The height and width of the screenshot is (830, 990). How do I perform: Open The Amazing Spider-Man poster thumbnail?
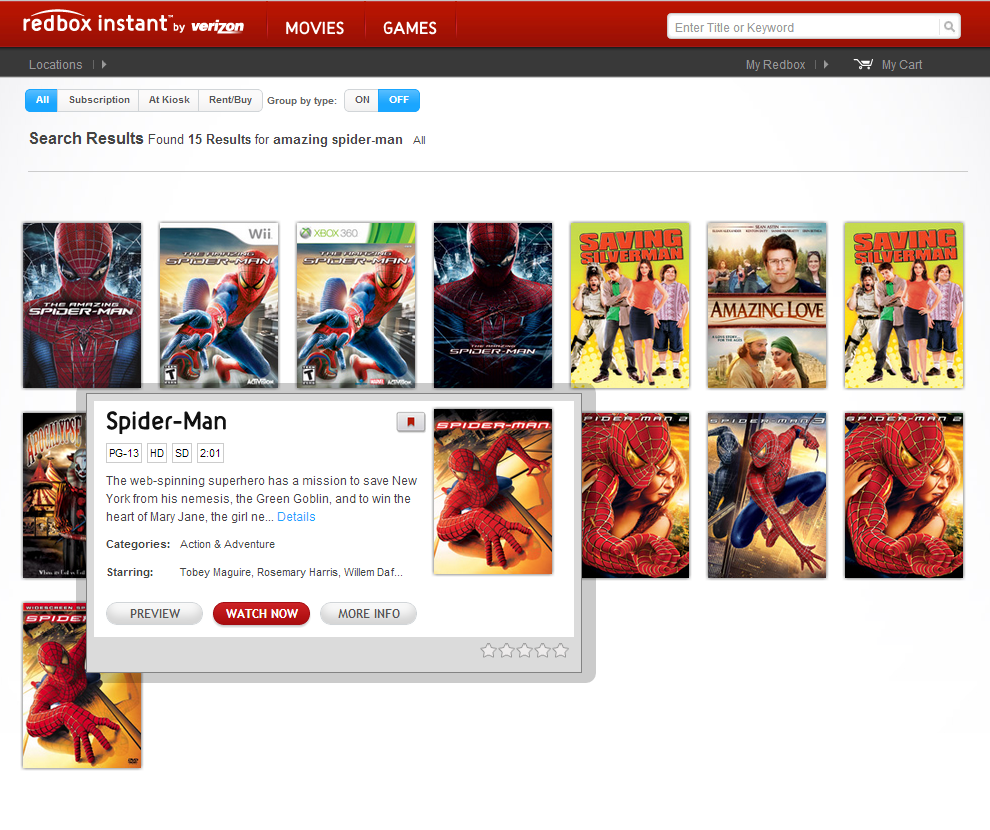tap(81, 305)
